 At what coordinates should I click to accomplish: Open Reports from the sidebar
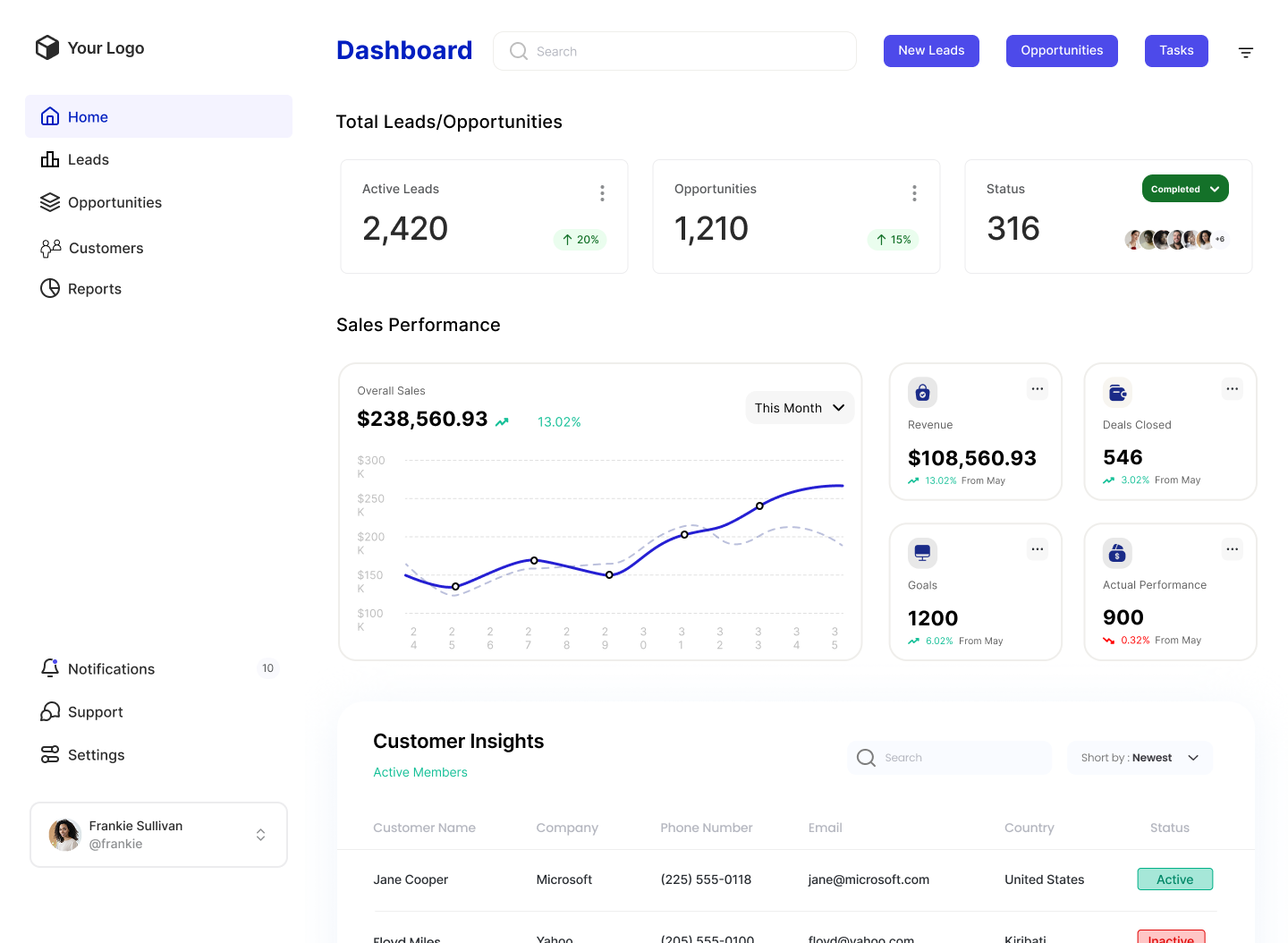(x=94, y=289)
